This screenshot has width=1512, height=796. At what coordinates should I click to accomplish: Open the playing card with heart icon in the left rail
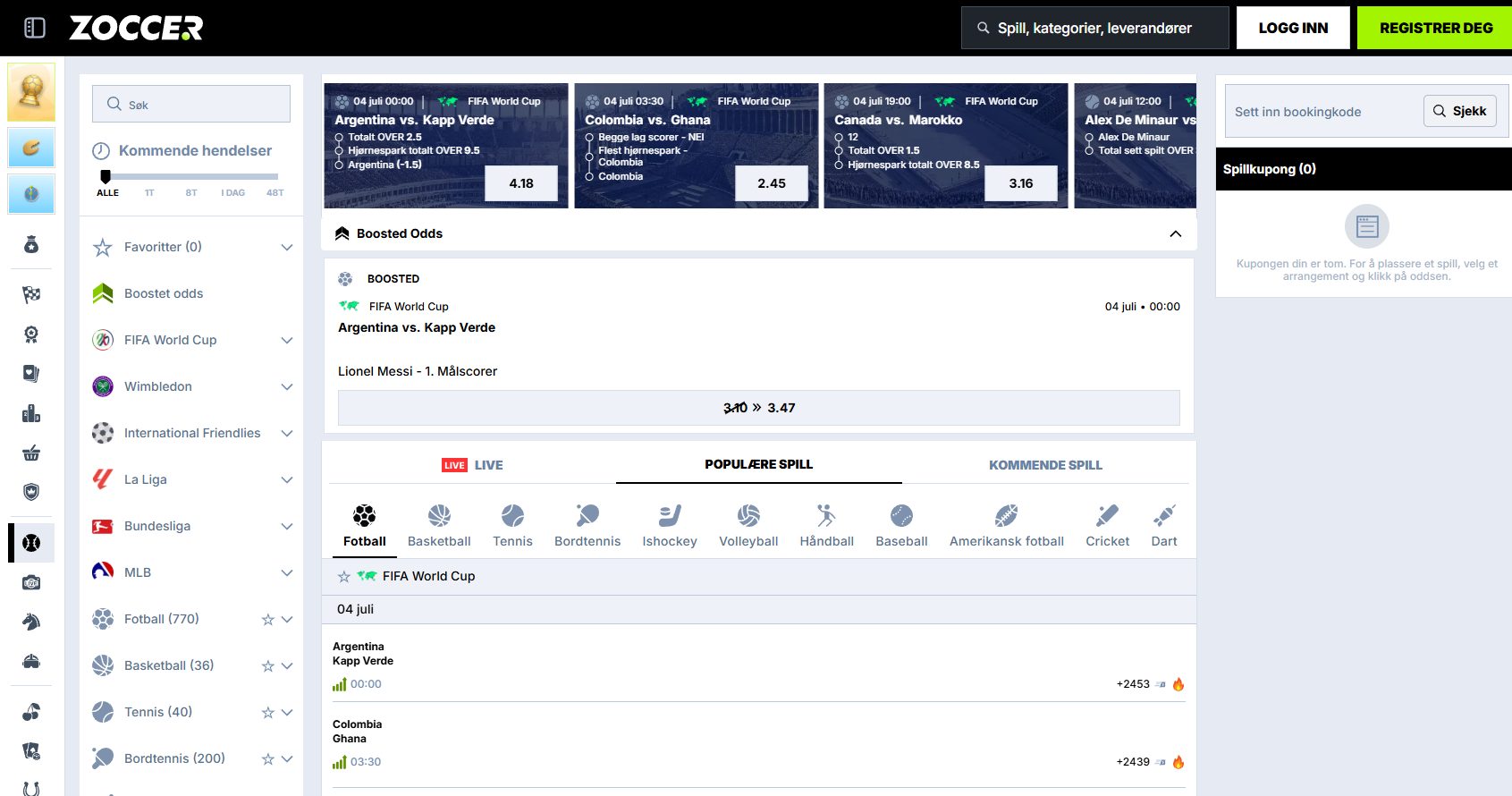pos(31,374)
